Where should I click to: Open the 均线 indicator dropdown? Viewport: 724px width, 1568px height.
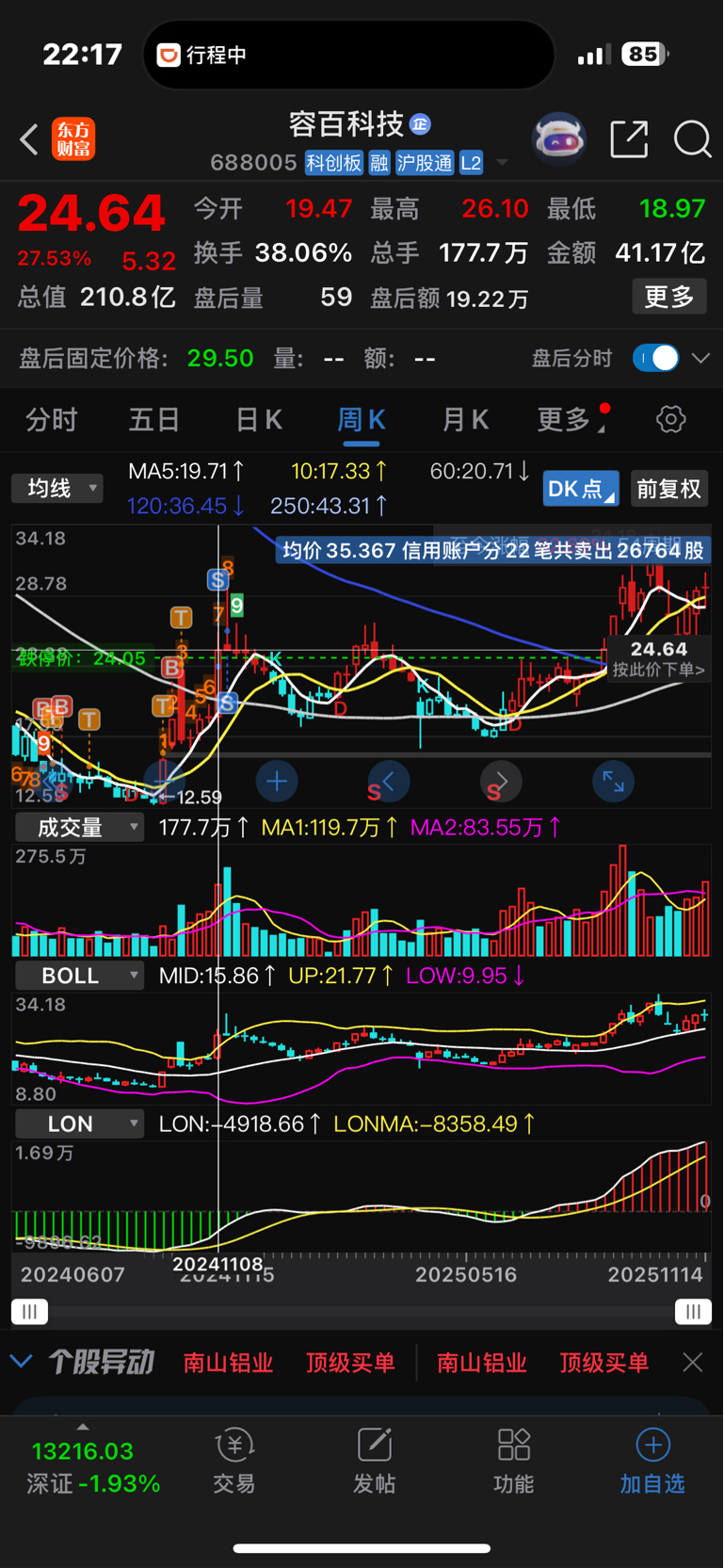pos(57,488)
